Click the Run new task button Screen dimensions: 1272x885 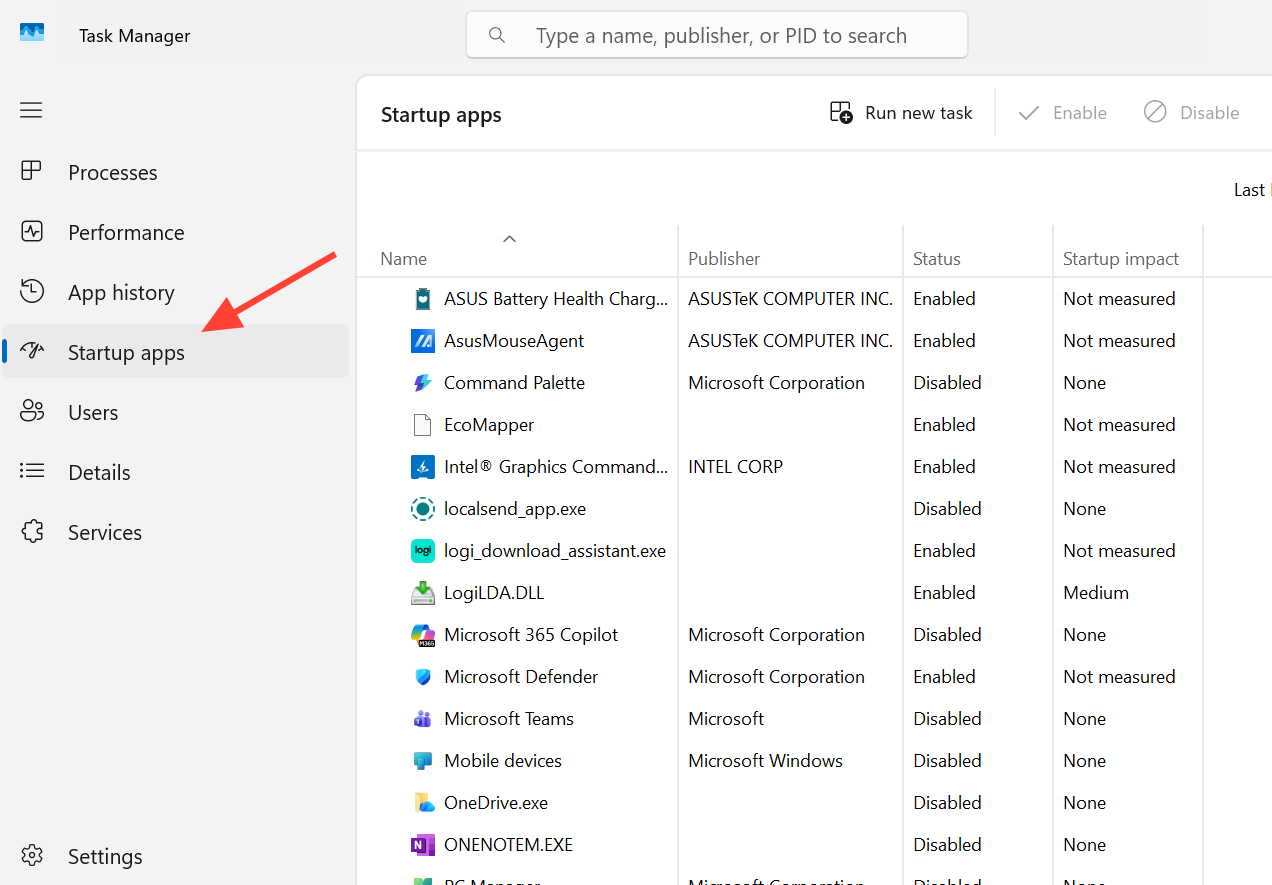(x=901, y=113)
